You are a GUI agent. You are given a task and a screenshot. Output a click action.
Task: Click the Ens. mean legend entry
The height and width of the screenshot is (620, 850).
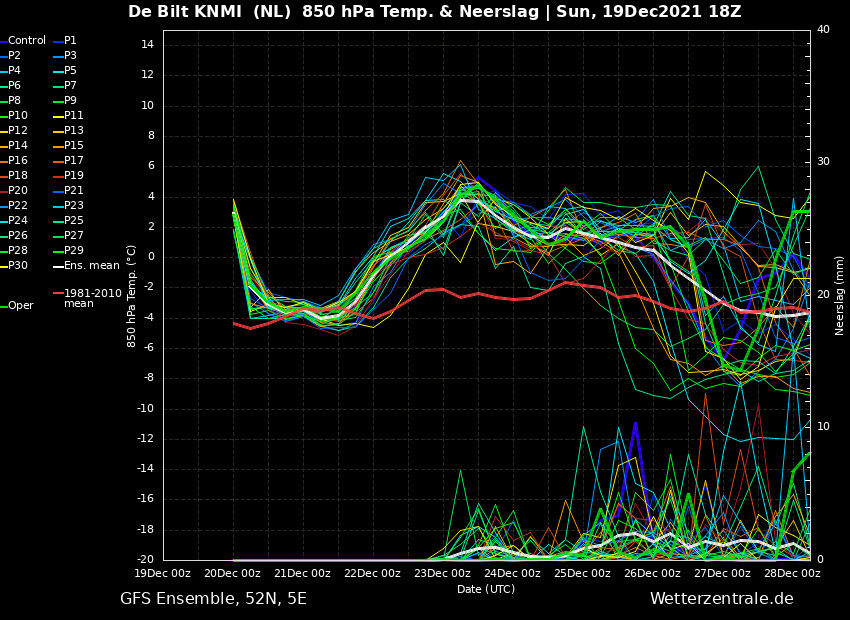pos(91,266)
